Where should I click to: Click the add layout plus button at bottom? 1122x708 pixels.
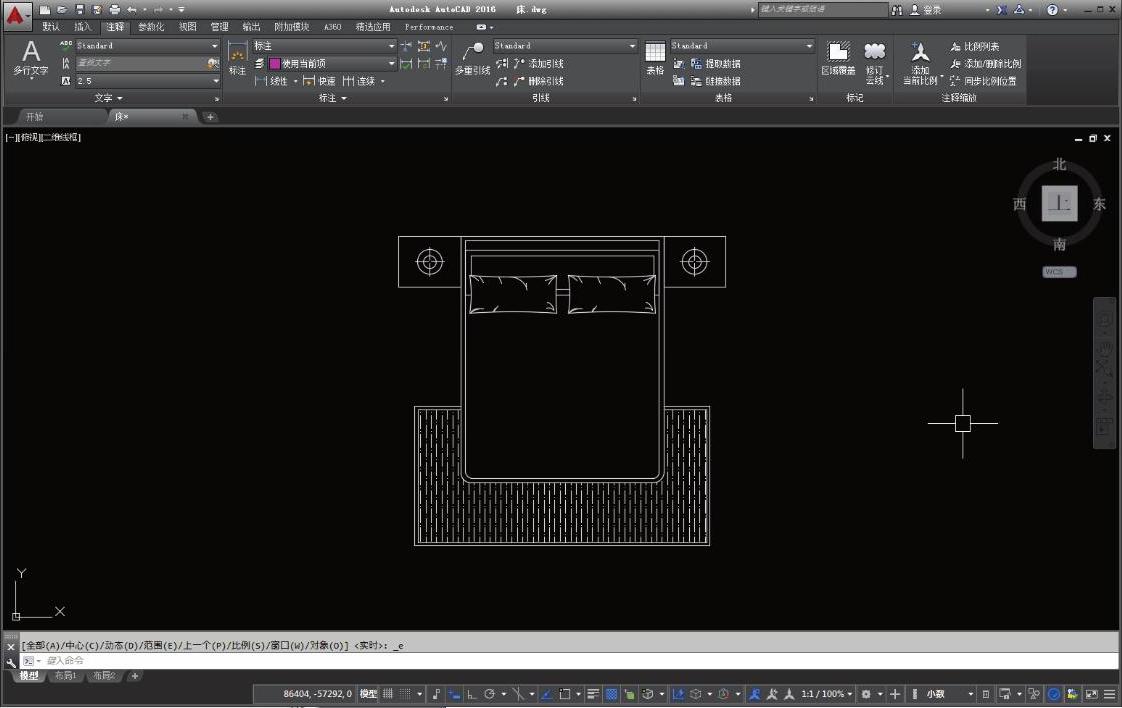coord(134,676)
